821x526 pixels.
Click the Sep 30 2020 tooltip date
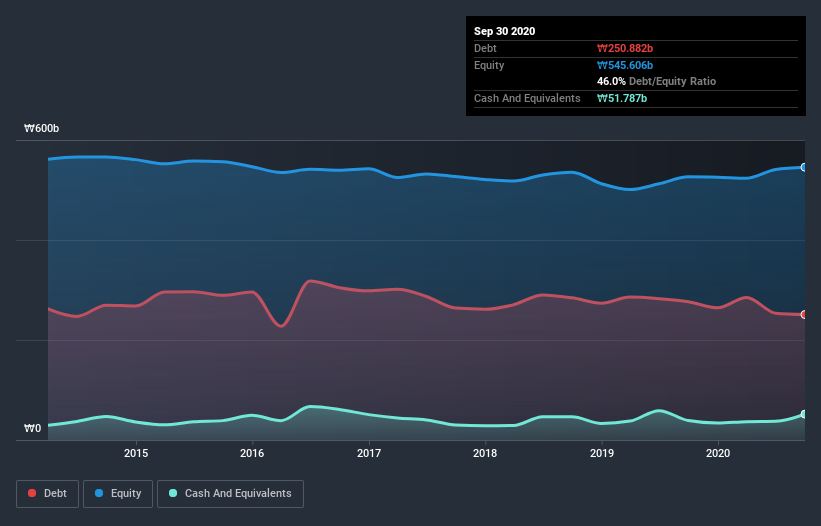coord(504,31)
